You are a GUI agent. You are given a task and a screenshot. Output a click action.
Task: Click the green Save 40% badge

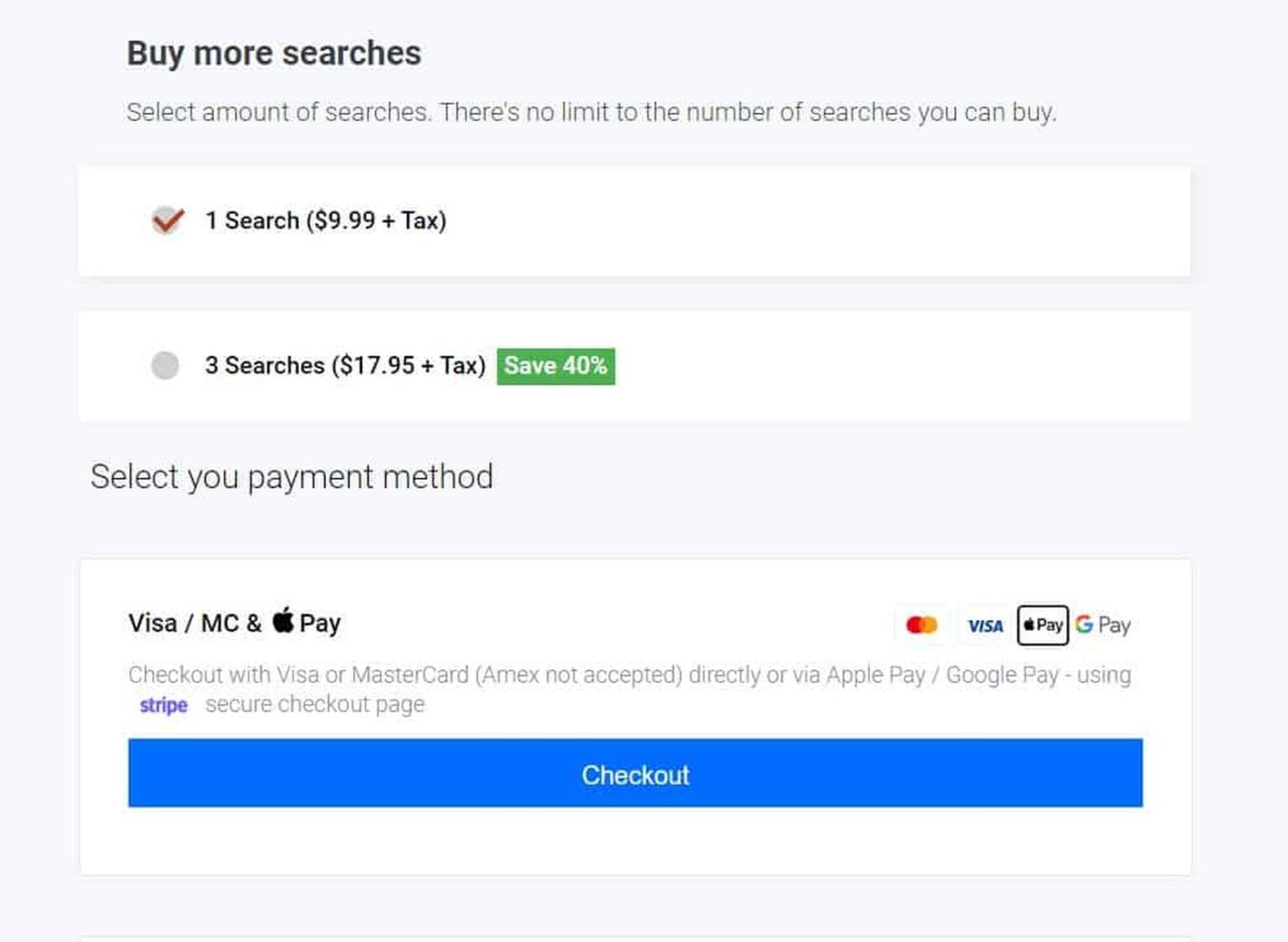555,367
